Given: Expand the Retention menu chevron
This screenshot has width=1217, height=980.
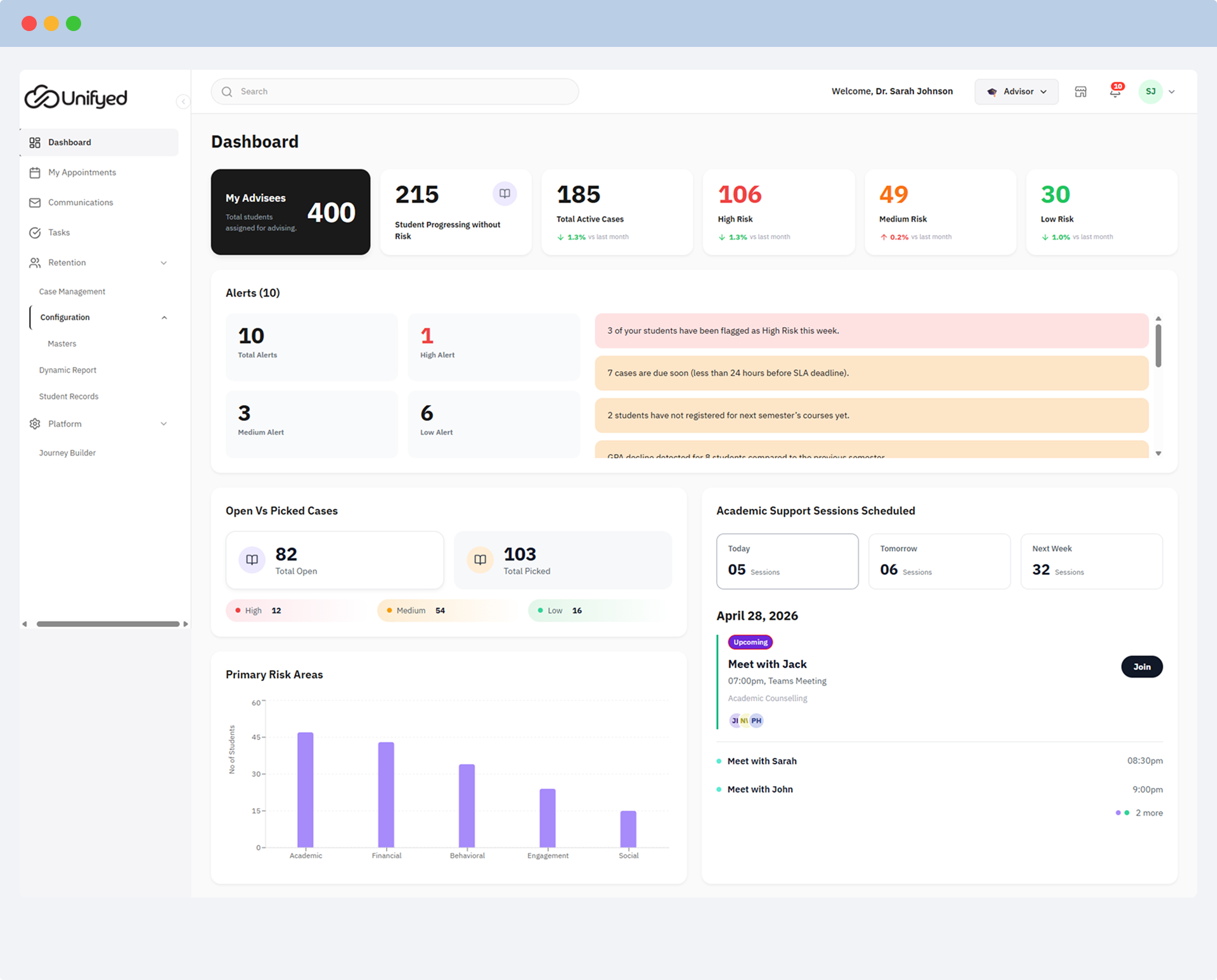Looking at the screenshot, I should (x=164, y=262).
